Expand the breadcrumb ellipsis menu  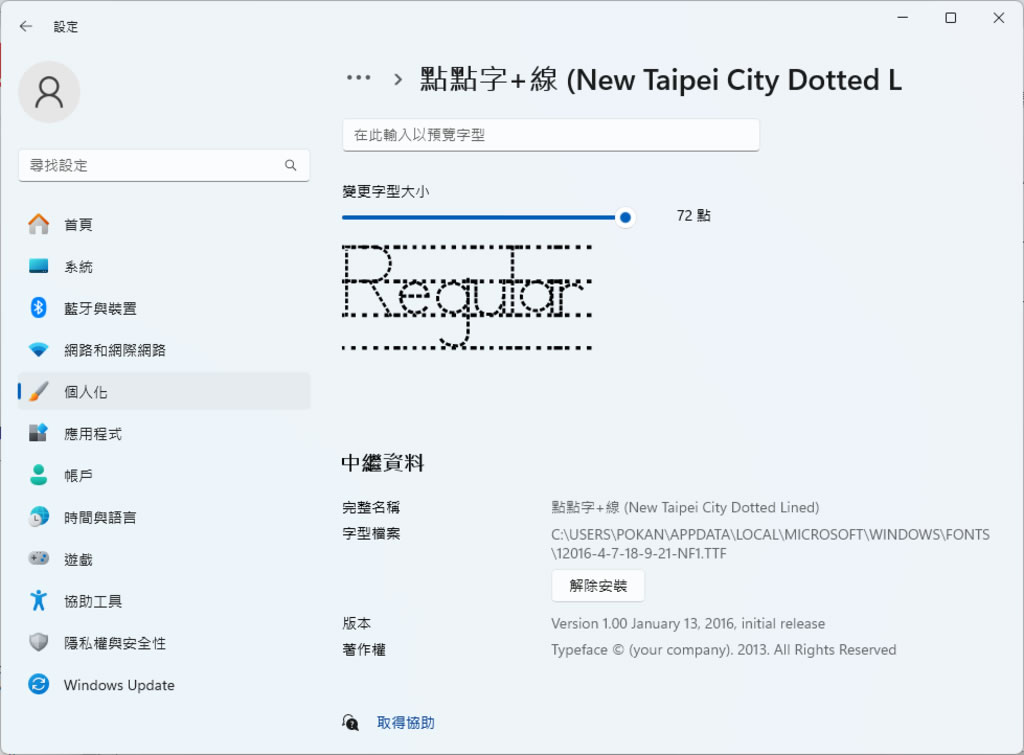[358, 79]
